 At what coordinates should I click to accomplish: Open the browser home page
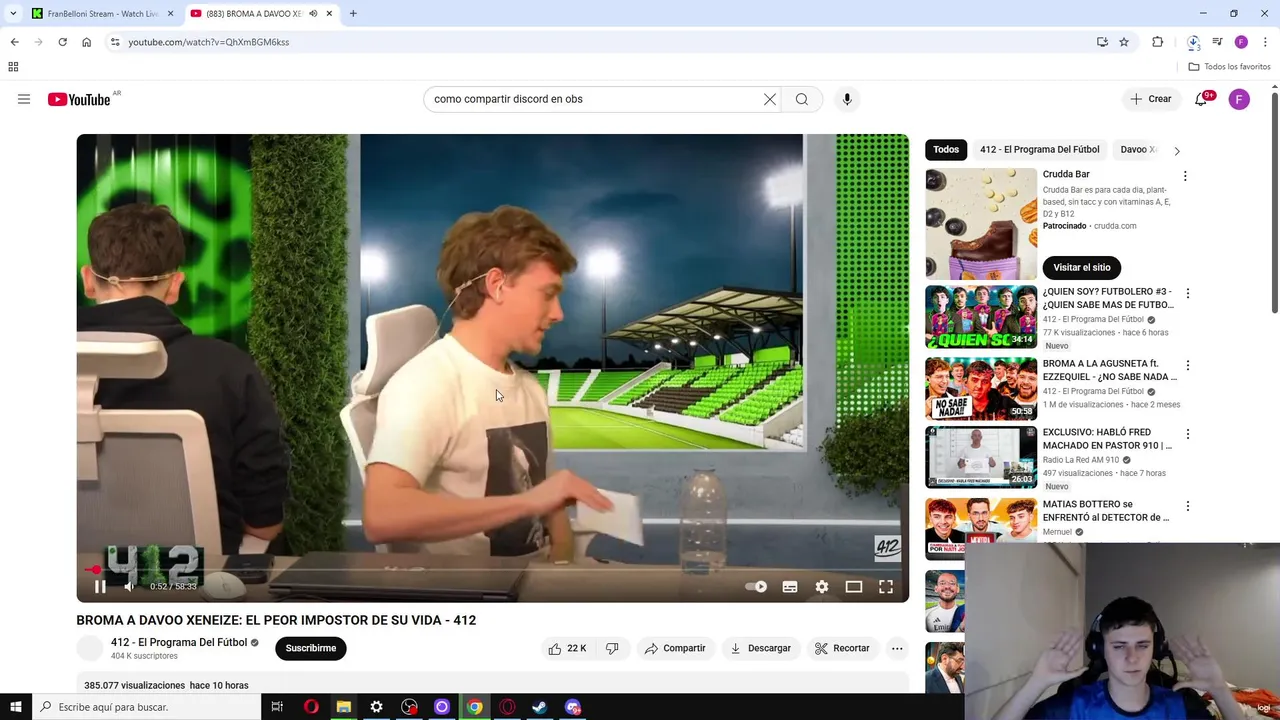[86, 42]
